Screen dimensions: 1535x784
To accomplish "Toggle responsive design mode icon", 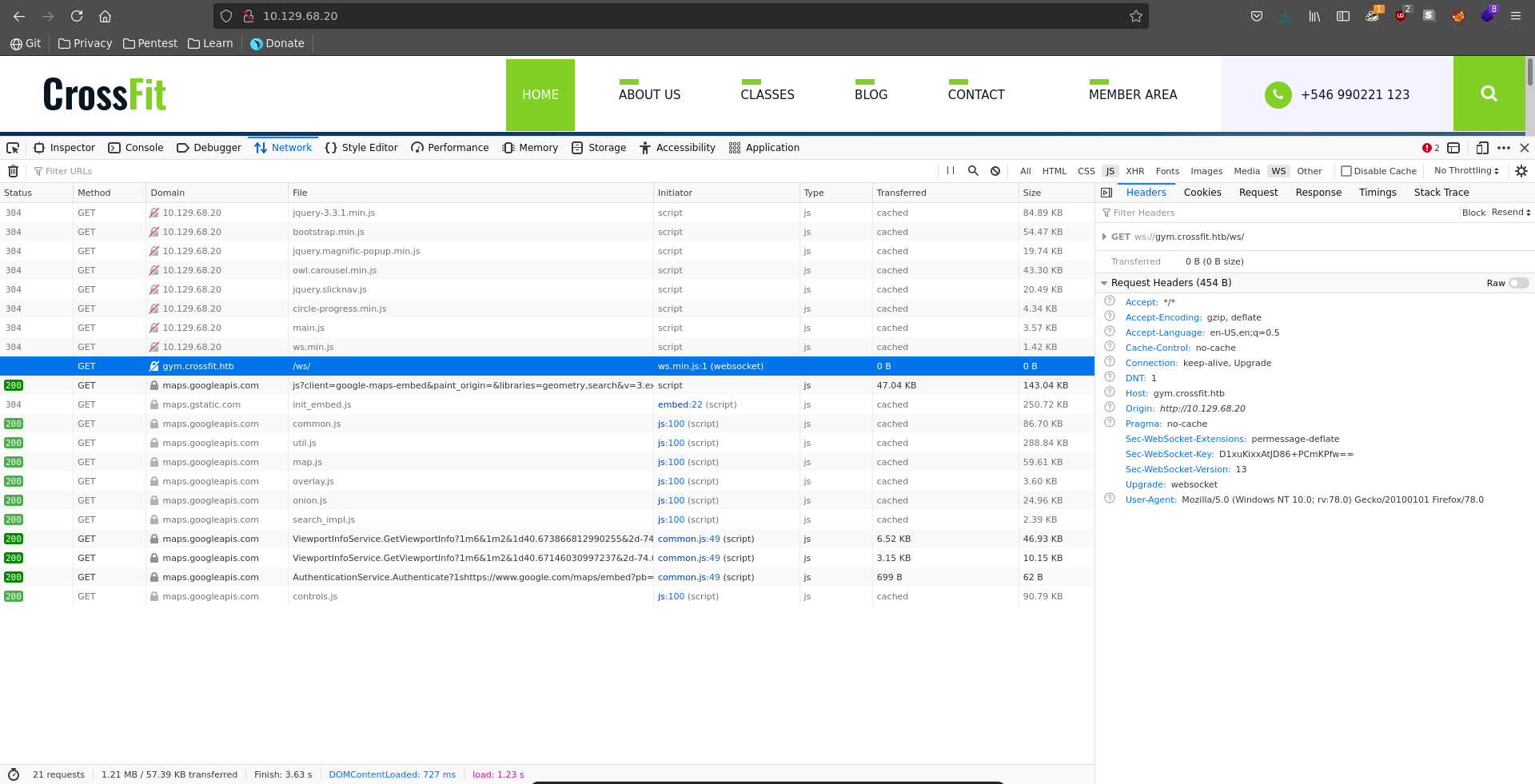I will (x=1481, y=148).
